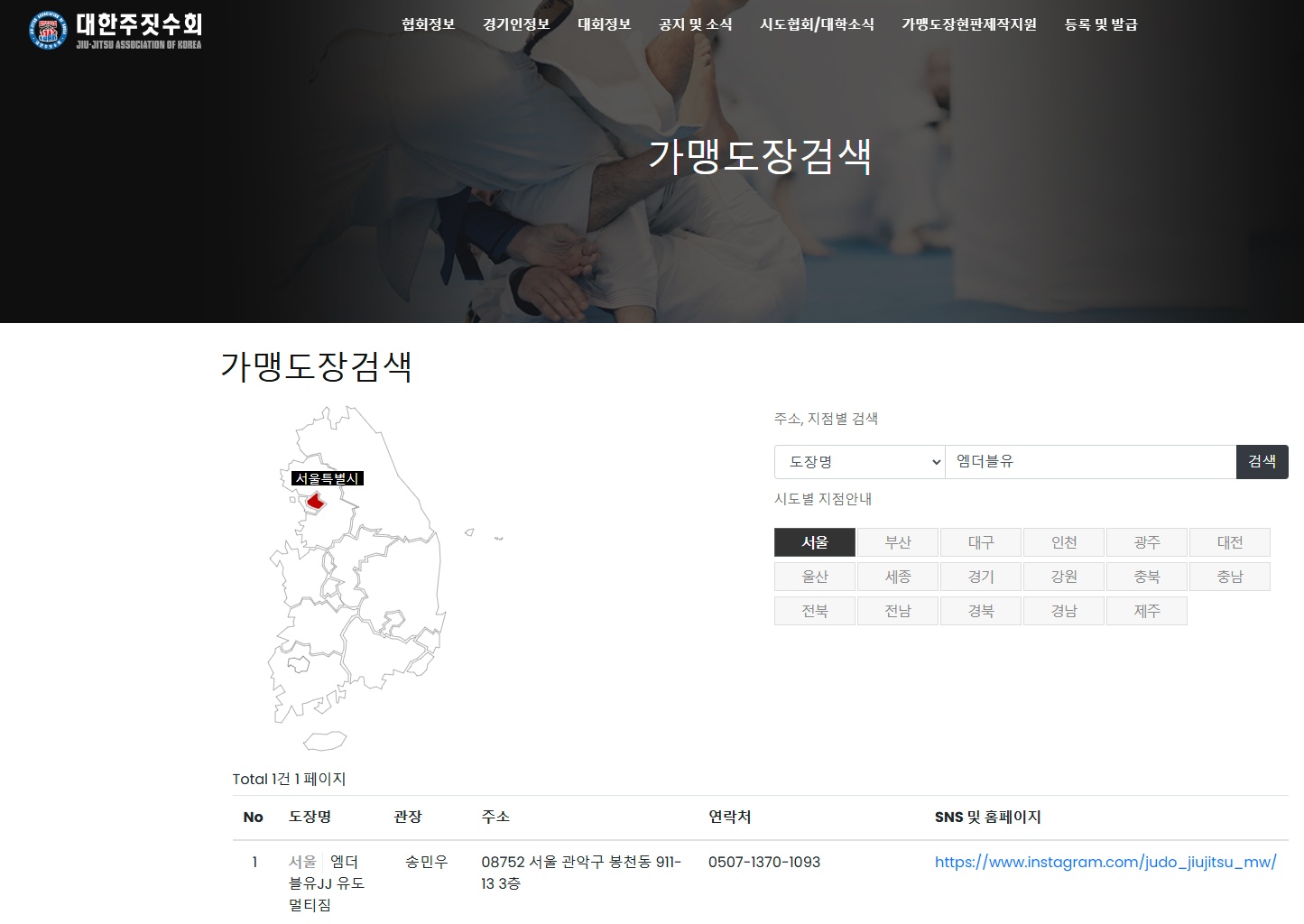
Task: Go to 공지 및 소식 menu
Action: coord(695,24)
